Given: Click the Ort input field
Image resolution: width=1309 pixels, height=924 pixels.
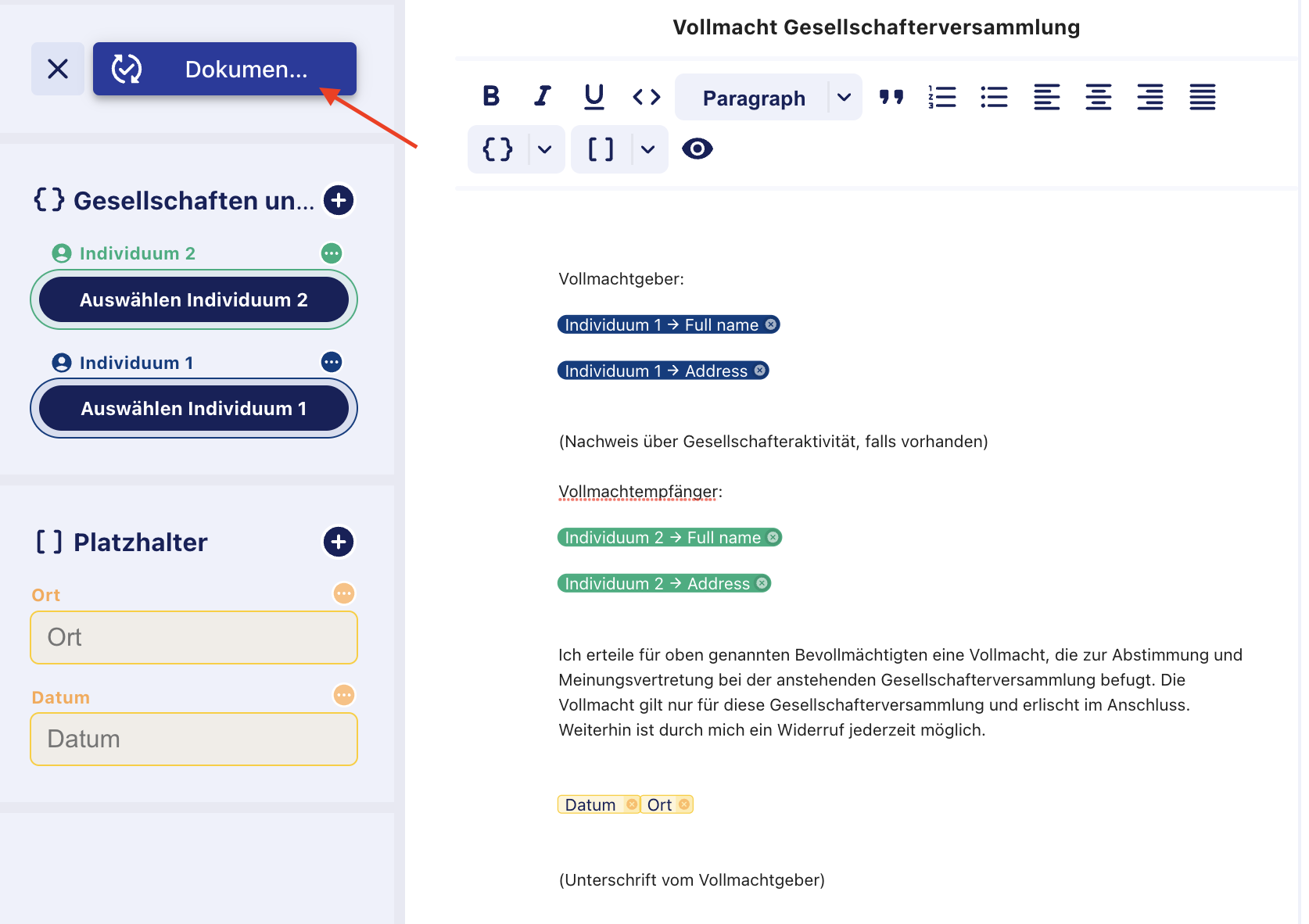Looking at the screenshot, I should pos(194,637).
